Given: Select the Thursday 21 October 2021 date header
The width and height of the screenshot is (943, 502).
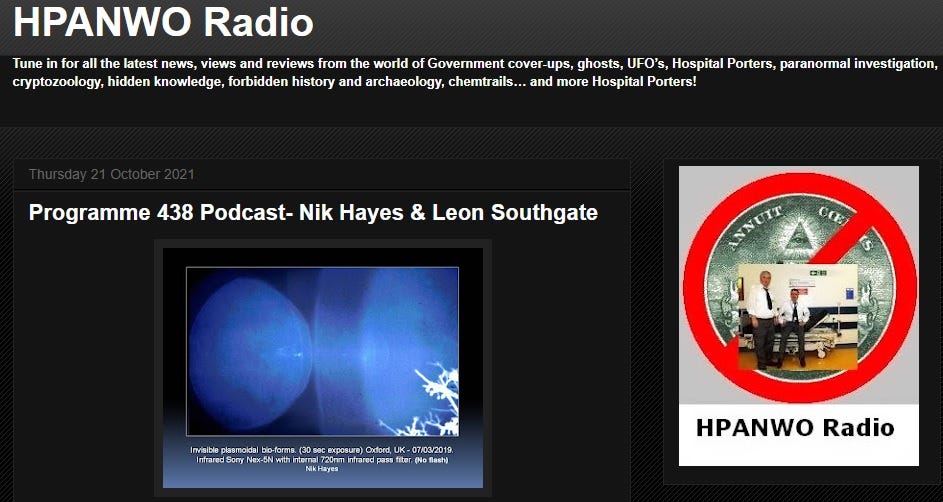Looking at the screenshot, I should click(111, 174).
